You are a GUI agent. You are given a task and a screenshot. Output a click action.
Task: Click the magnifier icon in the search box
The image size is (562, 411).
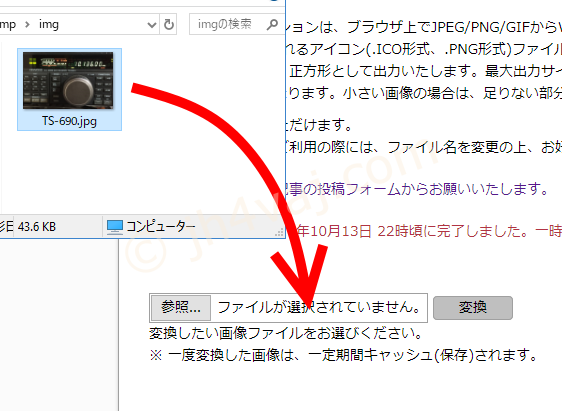[272, 24]
